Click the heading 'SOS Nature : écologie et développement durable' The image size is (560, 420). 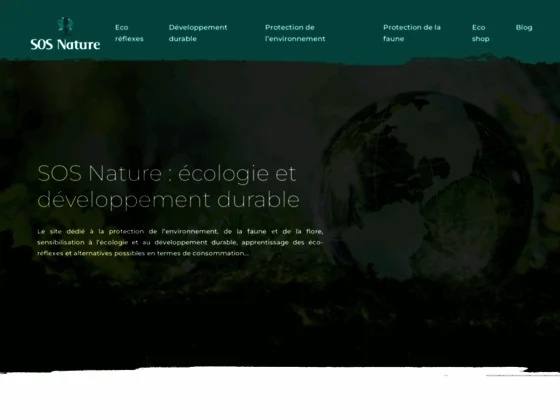(x=168, y=186)
